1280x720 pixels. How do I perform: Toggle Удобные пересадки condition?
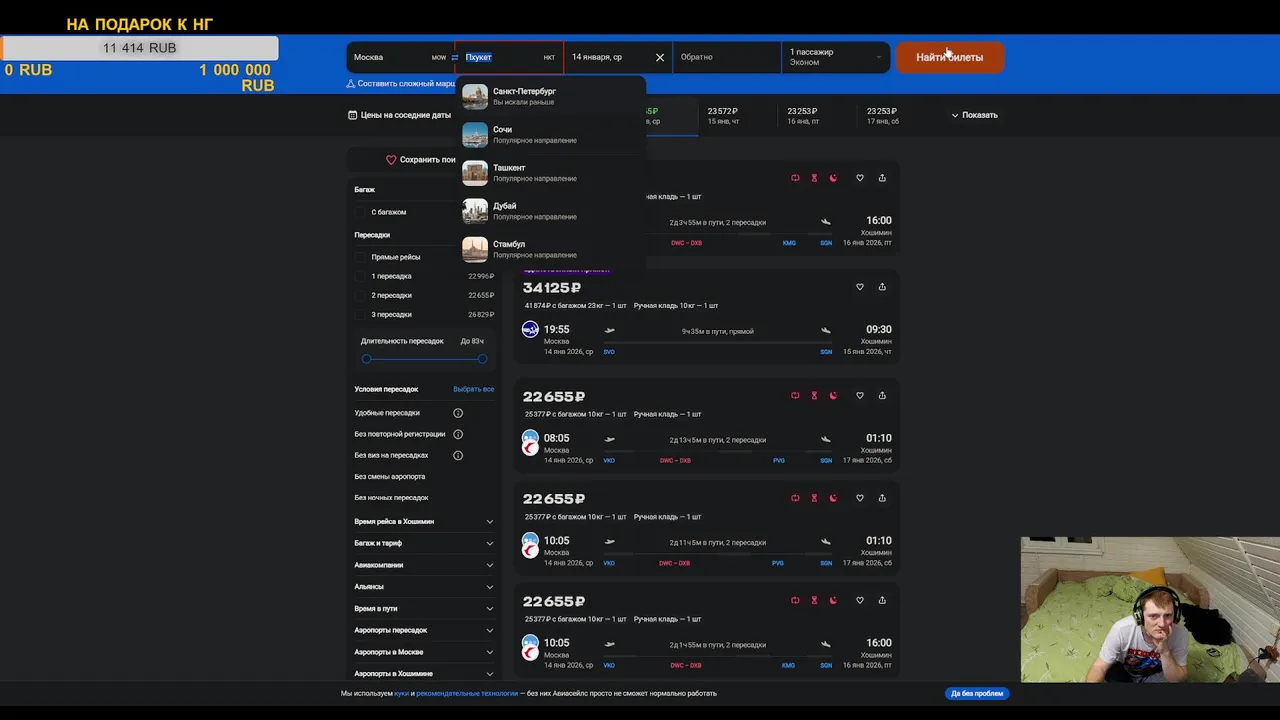(387, 413)
